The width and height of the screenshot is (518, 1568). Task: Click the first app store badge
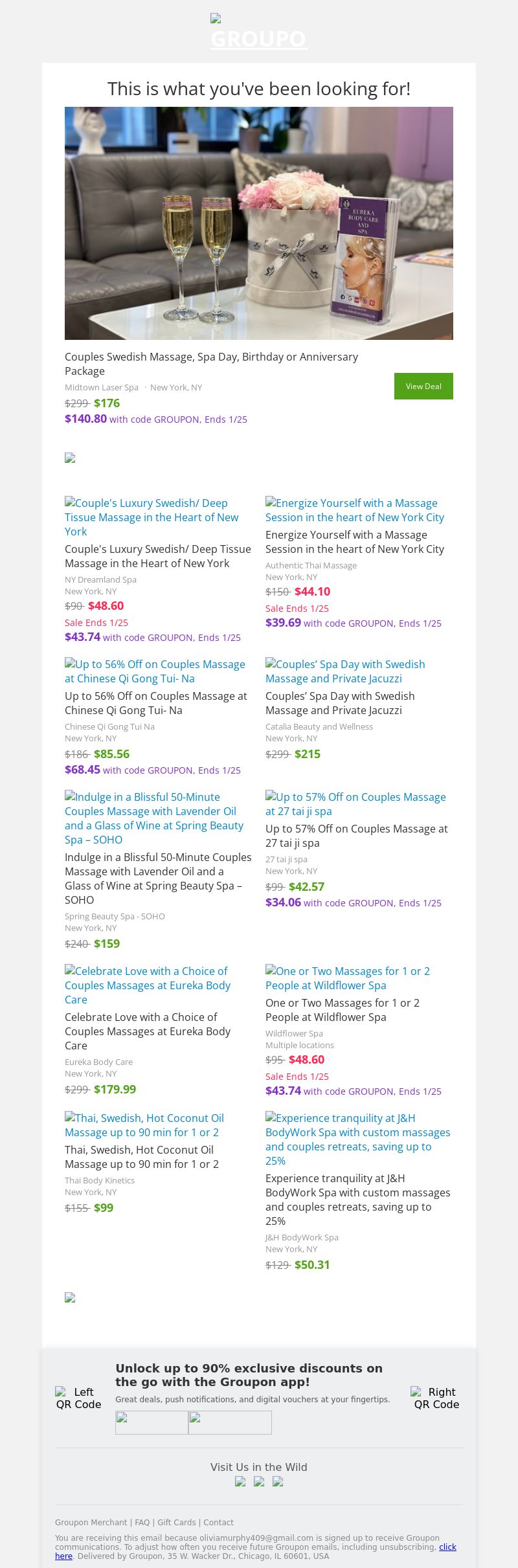(x=152, y=1422)
